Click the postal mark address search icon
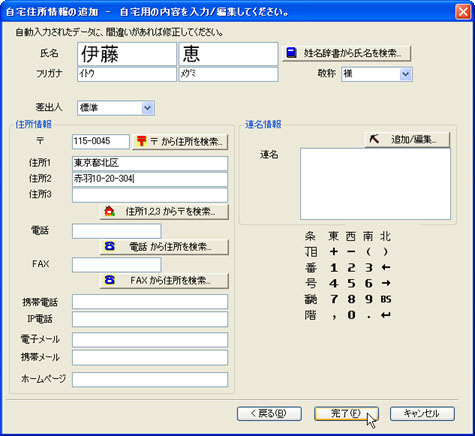The width and height of the screenshot is (475, 436). (142, 142)
